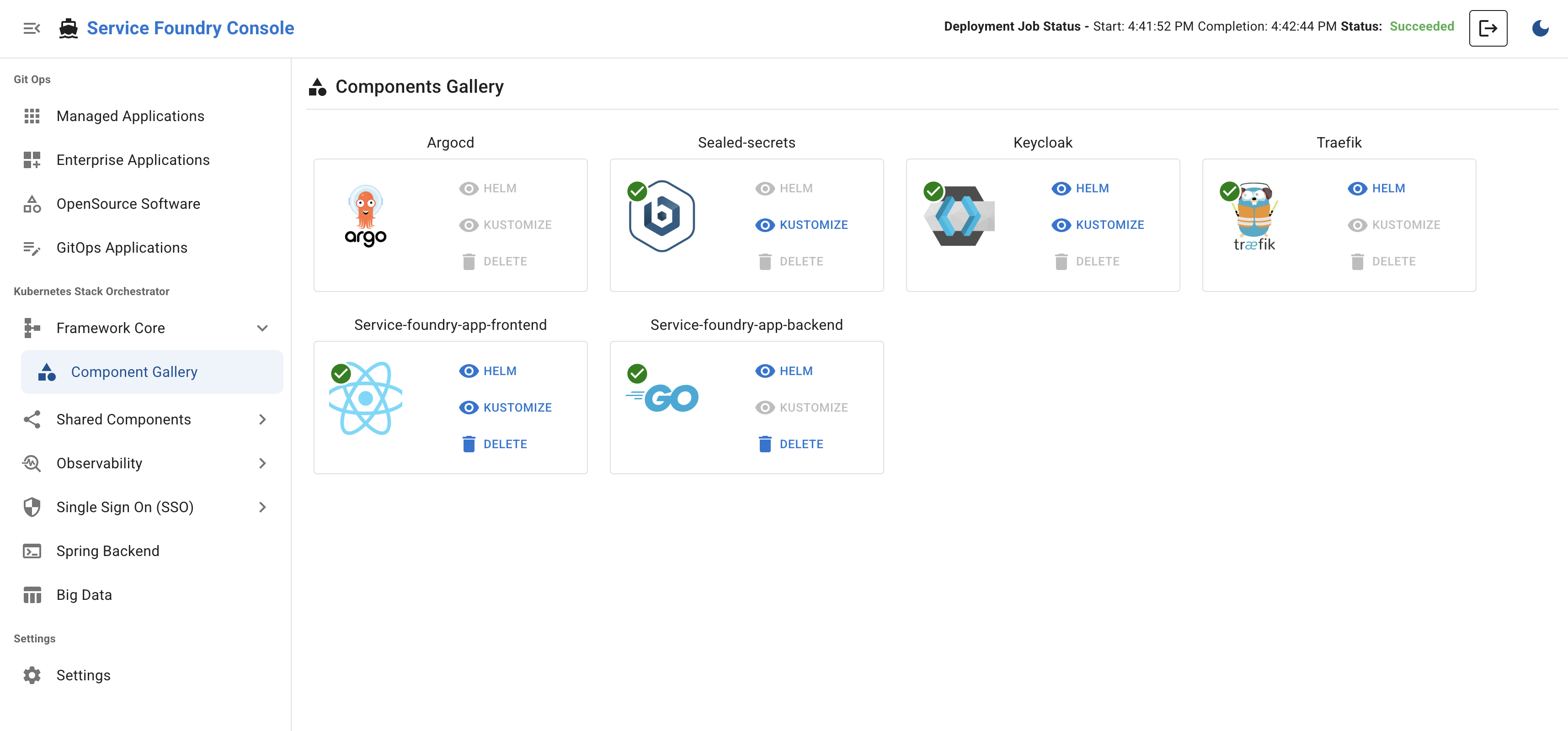Click the OpenSource Software shapes icon

point(32,204)
